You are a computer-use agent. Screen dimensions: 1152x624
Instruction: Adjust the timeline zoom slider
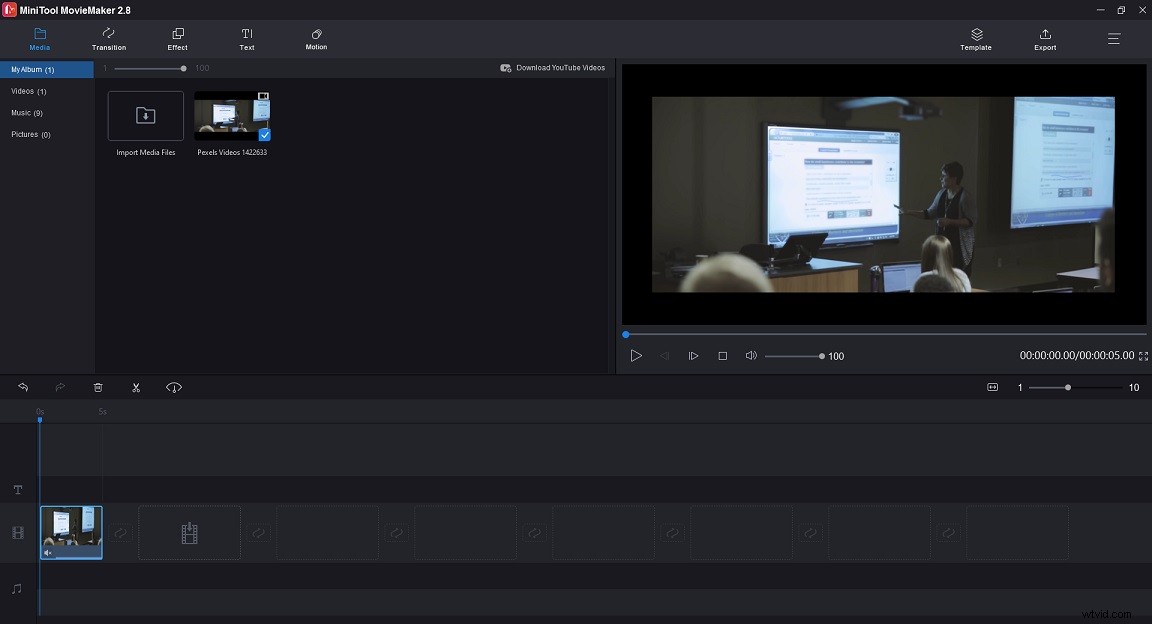pyautogui.click(x=1068, y=387)
